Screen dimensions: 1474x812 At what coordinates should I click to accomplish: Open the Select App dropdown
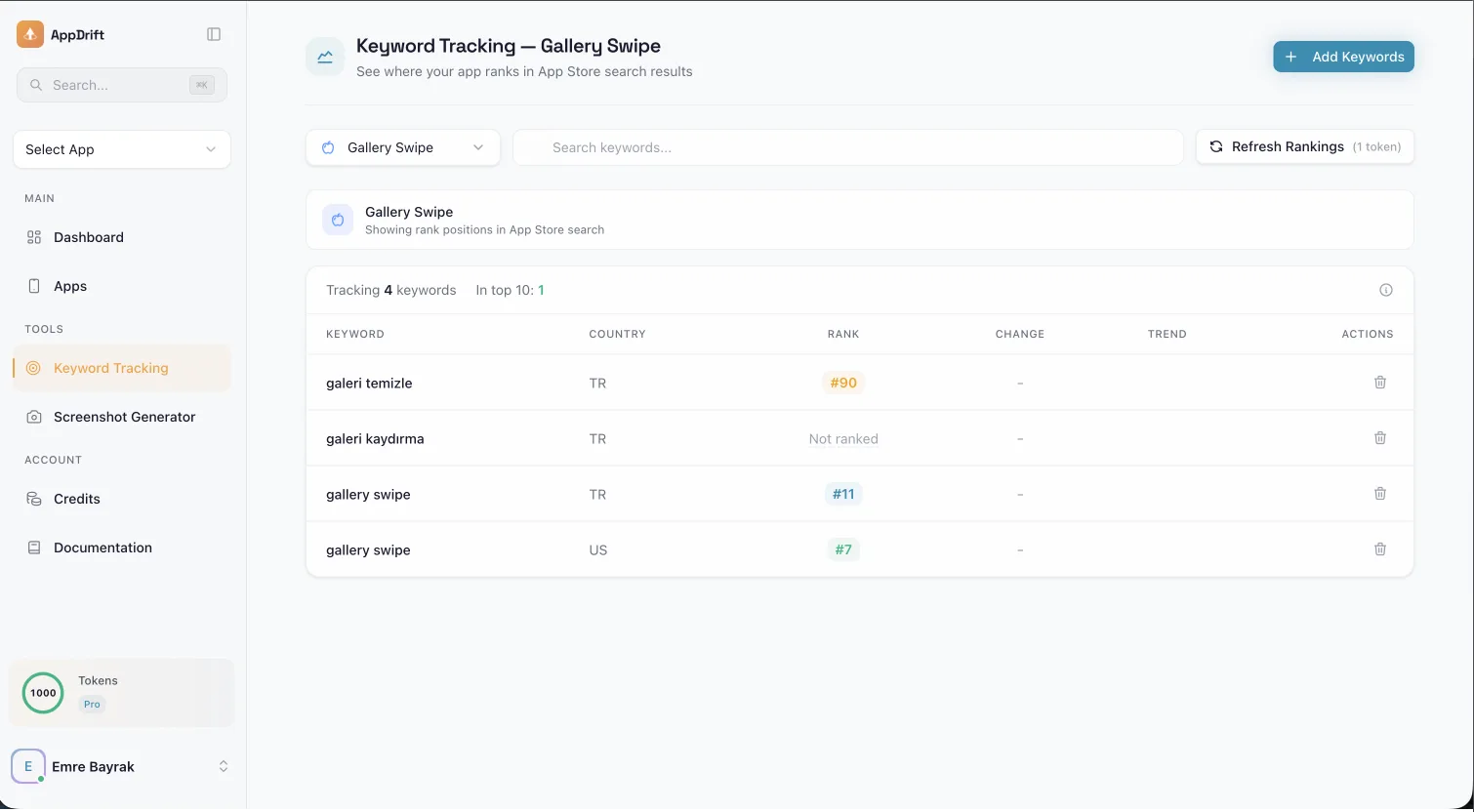122,149
